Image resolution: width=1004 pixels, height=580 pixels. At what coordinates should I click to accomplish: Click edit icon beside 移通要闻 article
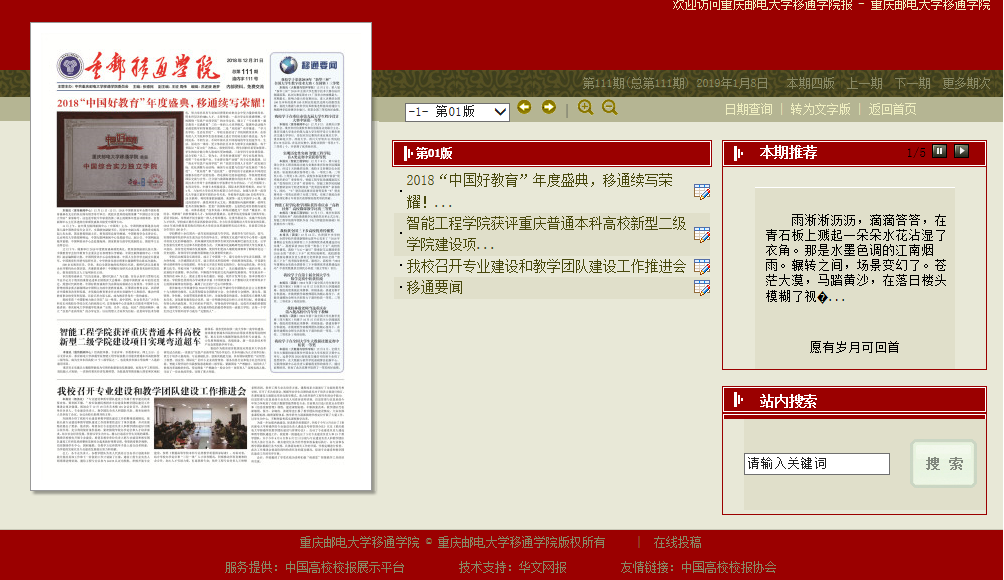[702, 288]
